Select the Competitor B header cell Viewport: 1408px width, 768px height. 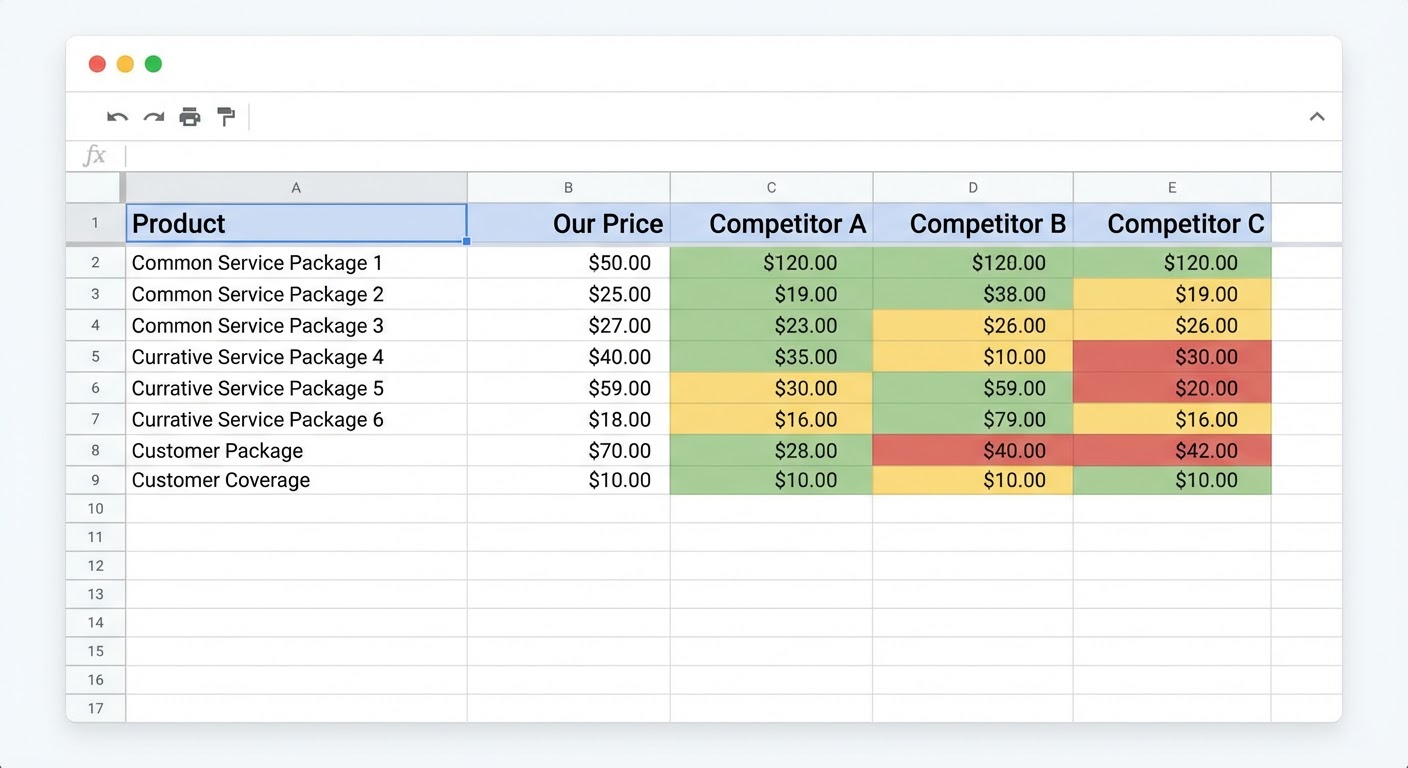(x=973, y=224)
